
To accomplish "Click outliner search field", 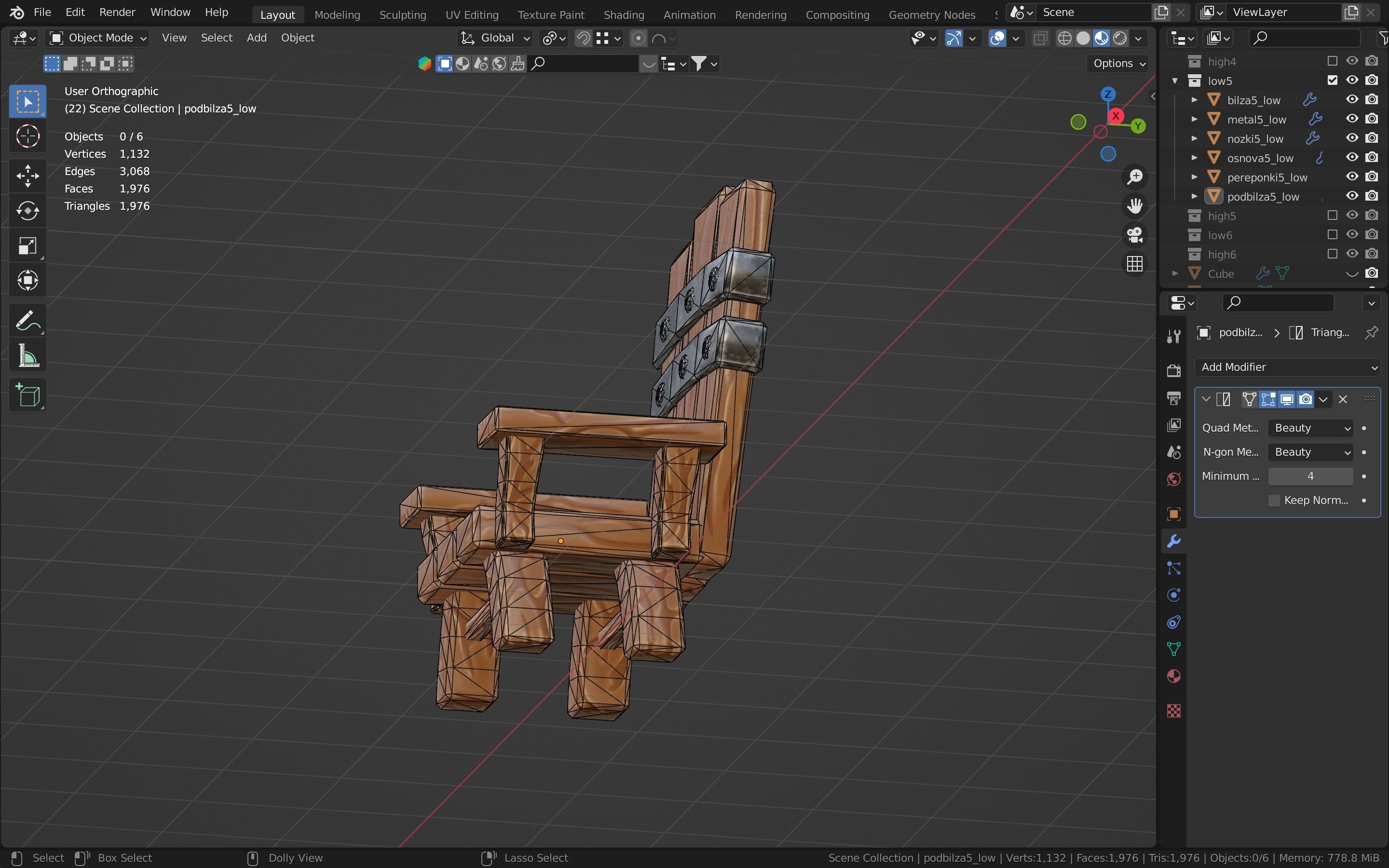I will 1305,39.
